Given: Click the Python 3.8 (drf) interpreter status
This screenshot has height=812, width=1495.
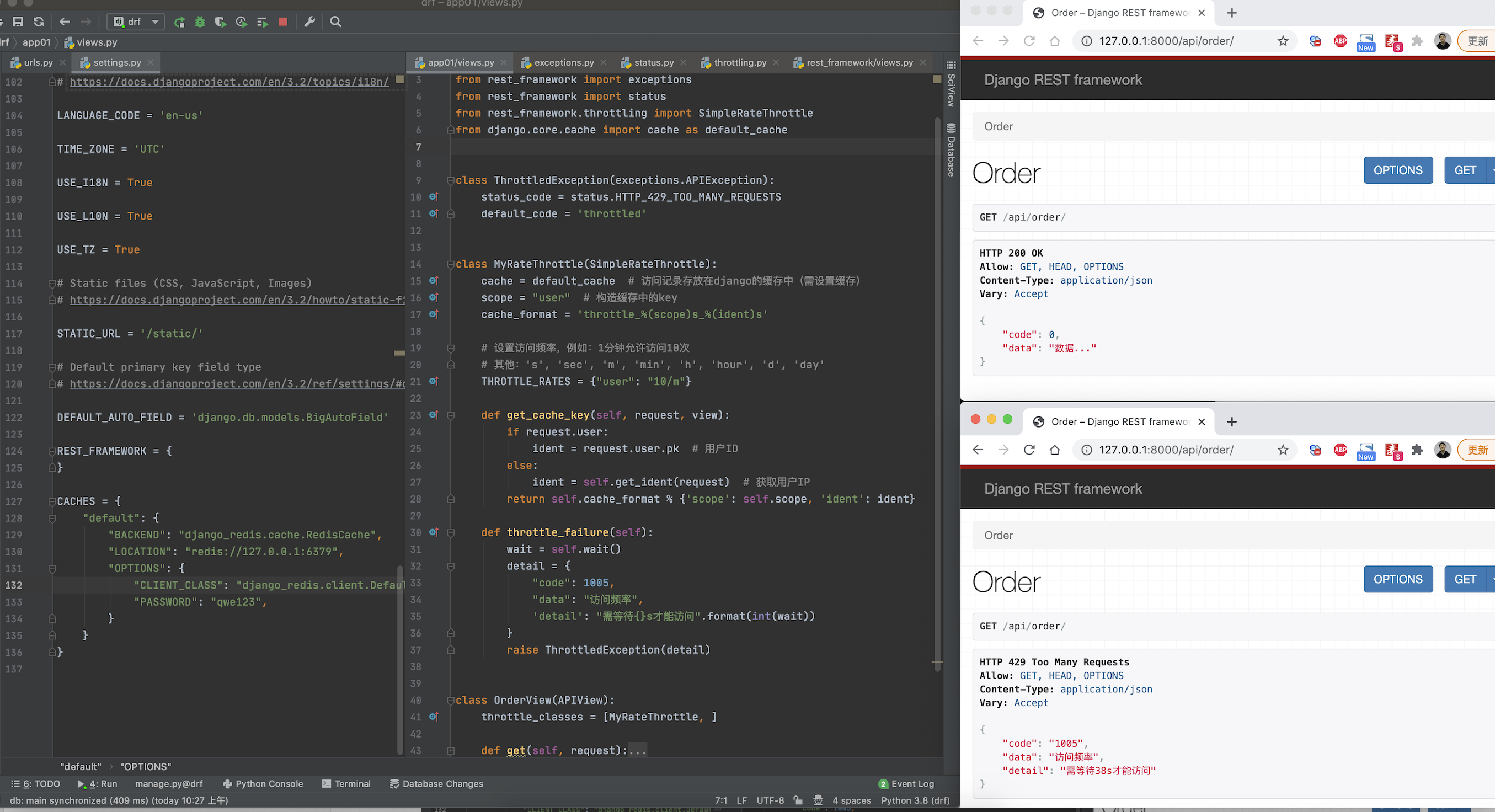Looking at the screenshot, I should (915, 800).
